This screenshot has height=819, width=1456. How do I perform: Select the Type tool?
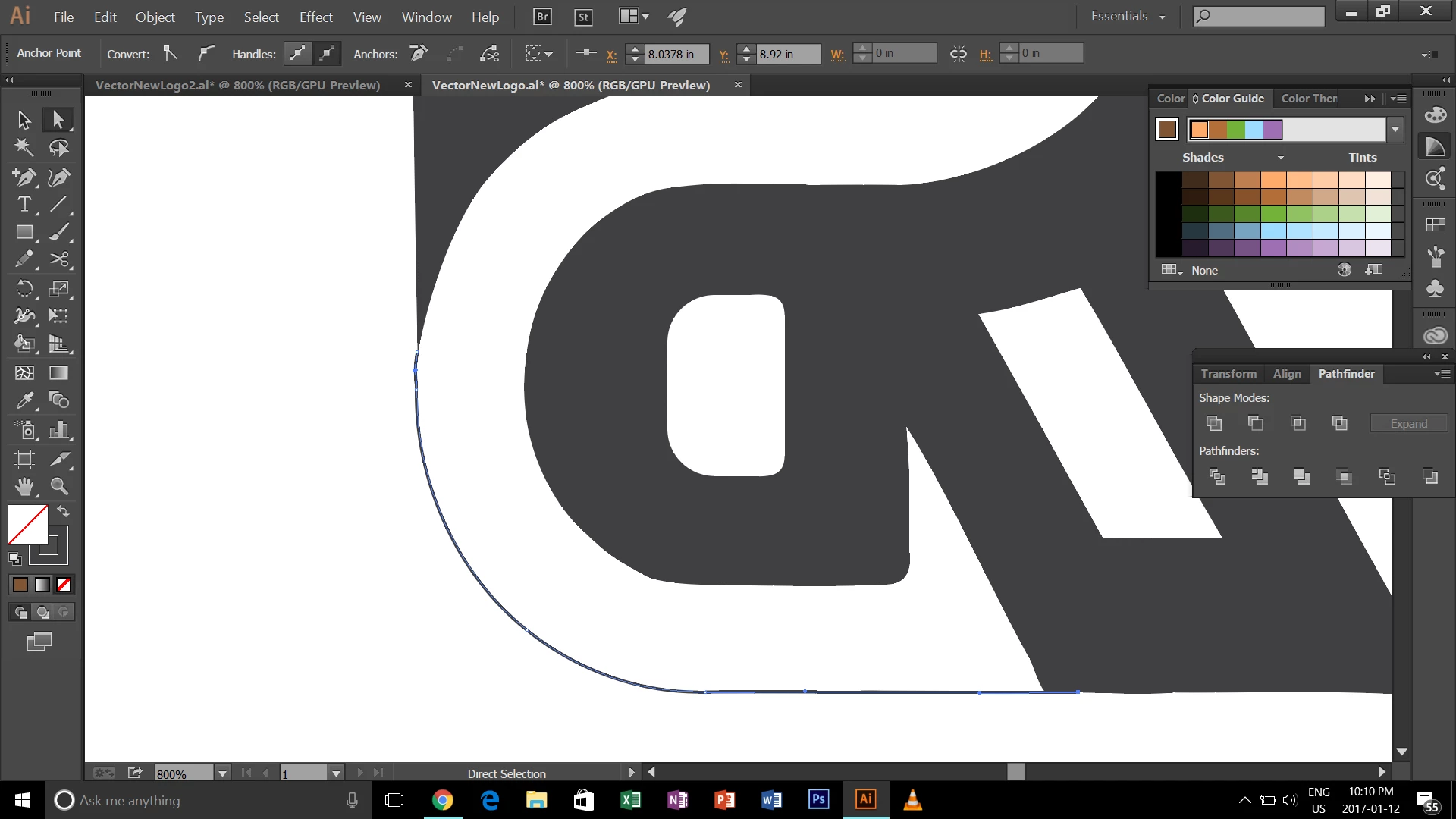click(x=24, y=205)
